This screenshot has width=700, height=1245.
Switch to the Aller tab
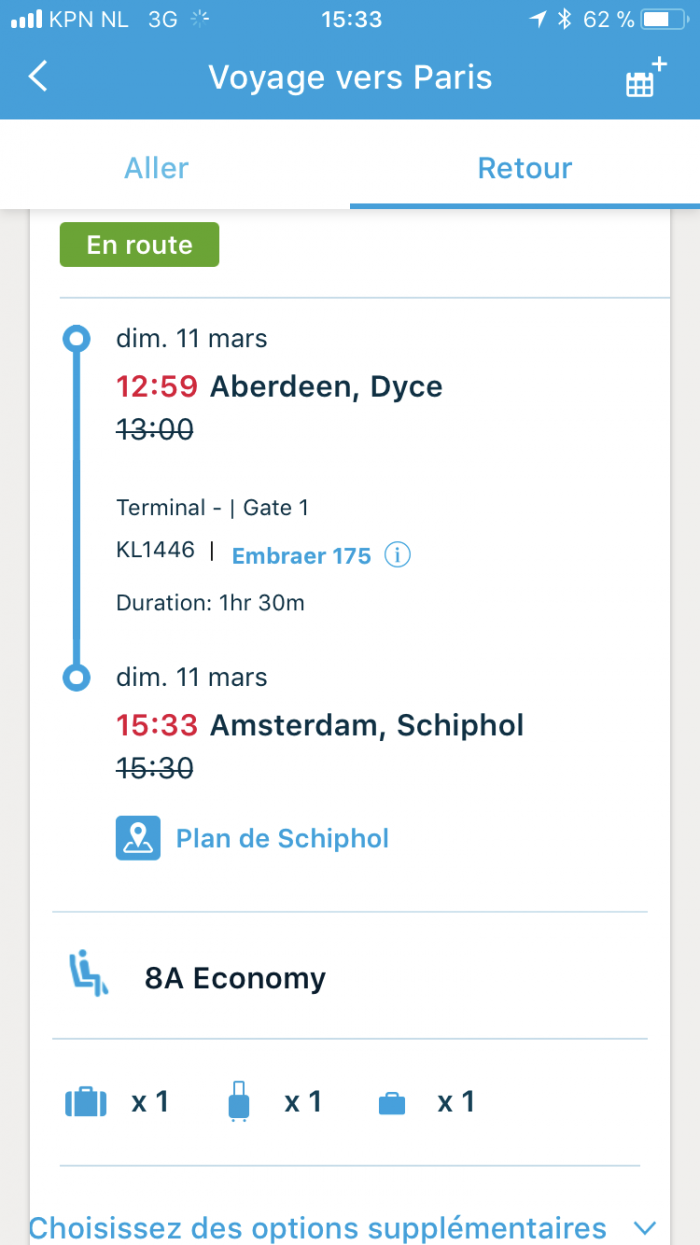point(156,168)
